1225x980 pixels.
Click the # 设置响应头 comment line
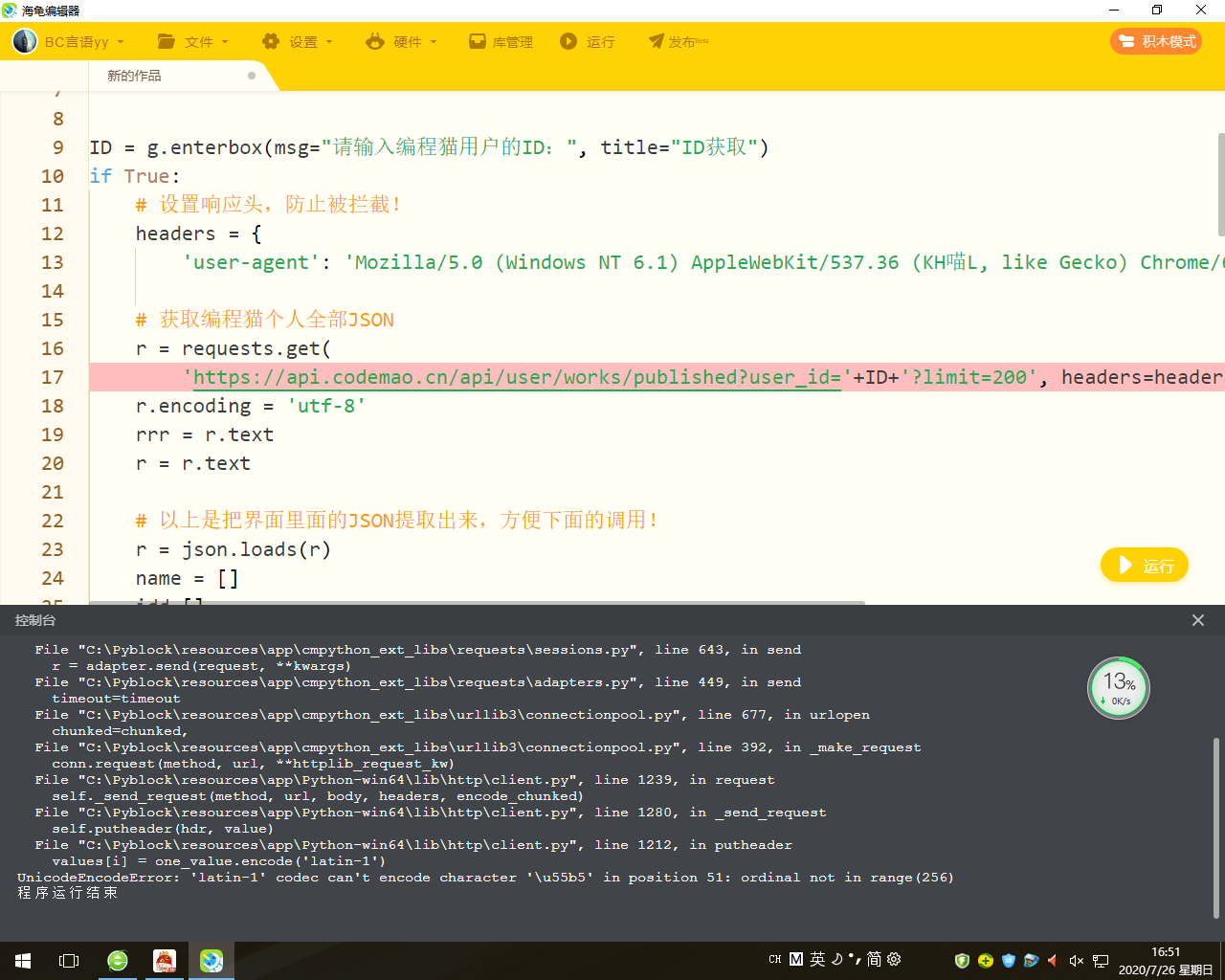point(269,205)
